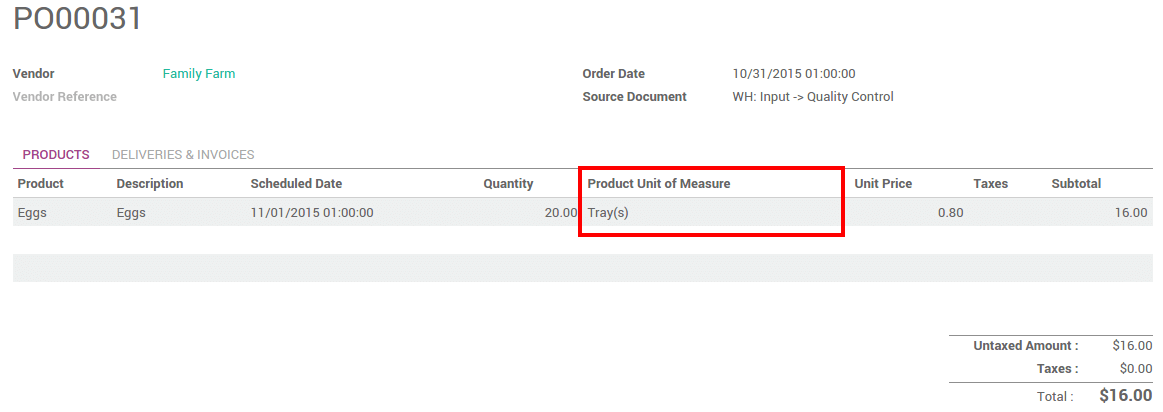Sort by the Product column header
Viewport: 1163px width, 412px height.
point(41,184)
